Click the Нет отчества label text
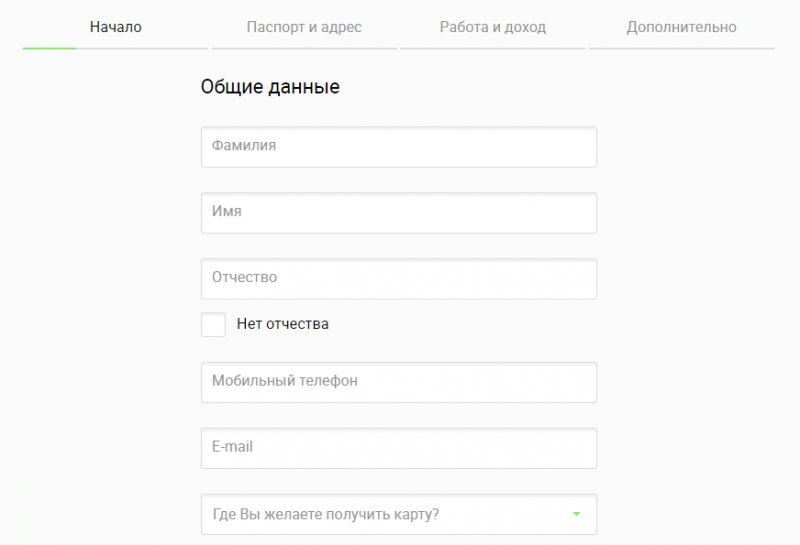This screenshot has height=545, width=800. point(282,324)
